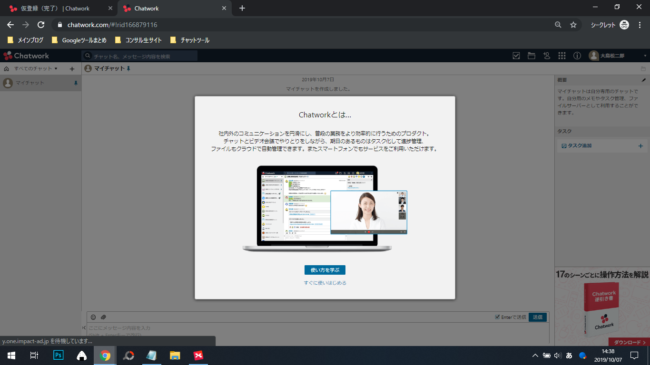Click the blue how-to-use button in dialog
Image resolution: width=650 pixels, height=365 pixels.
pos(325,270)
